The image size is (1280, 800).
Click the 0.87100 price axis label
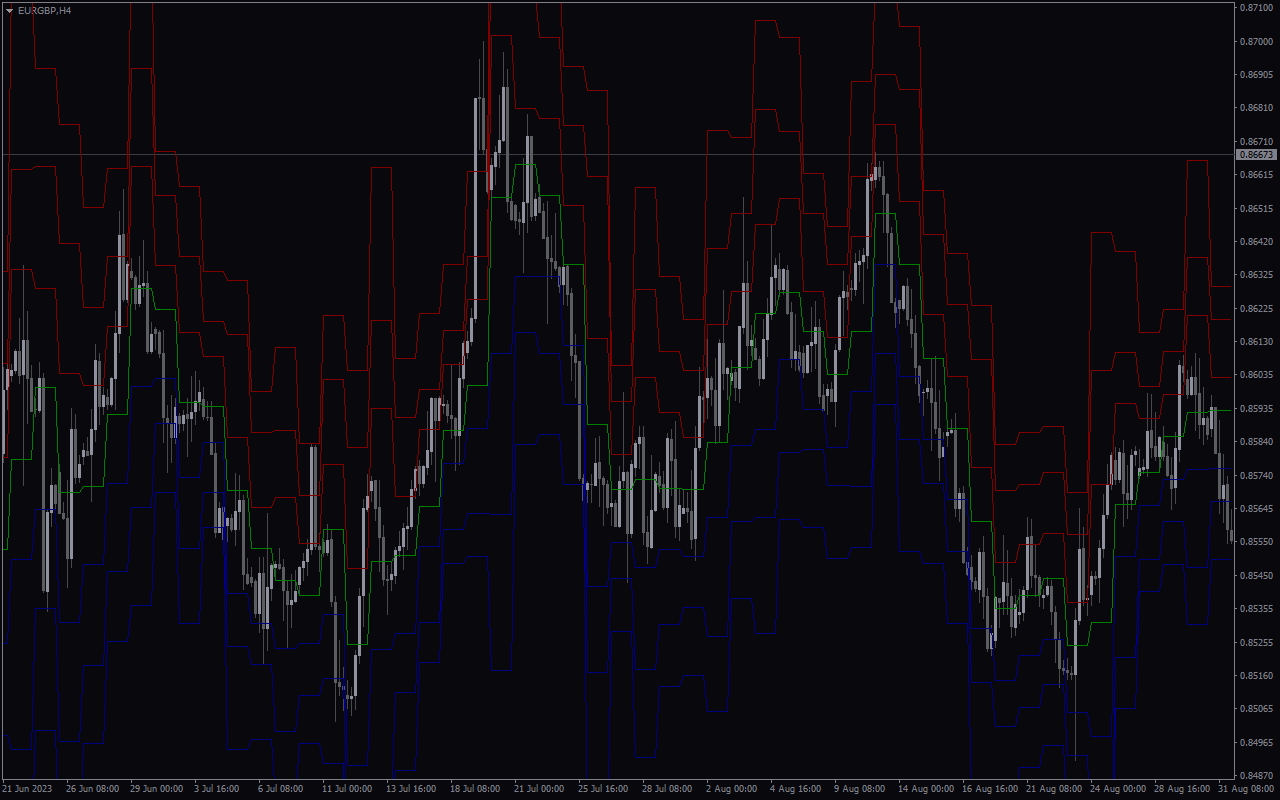(1257, 8)
